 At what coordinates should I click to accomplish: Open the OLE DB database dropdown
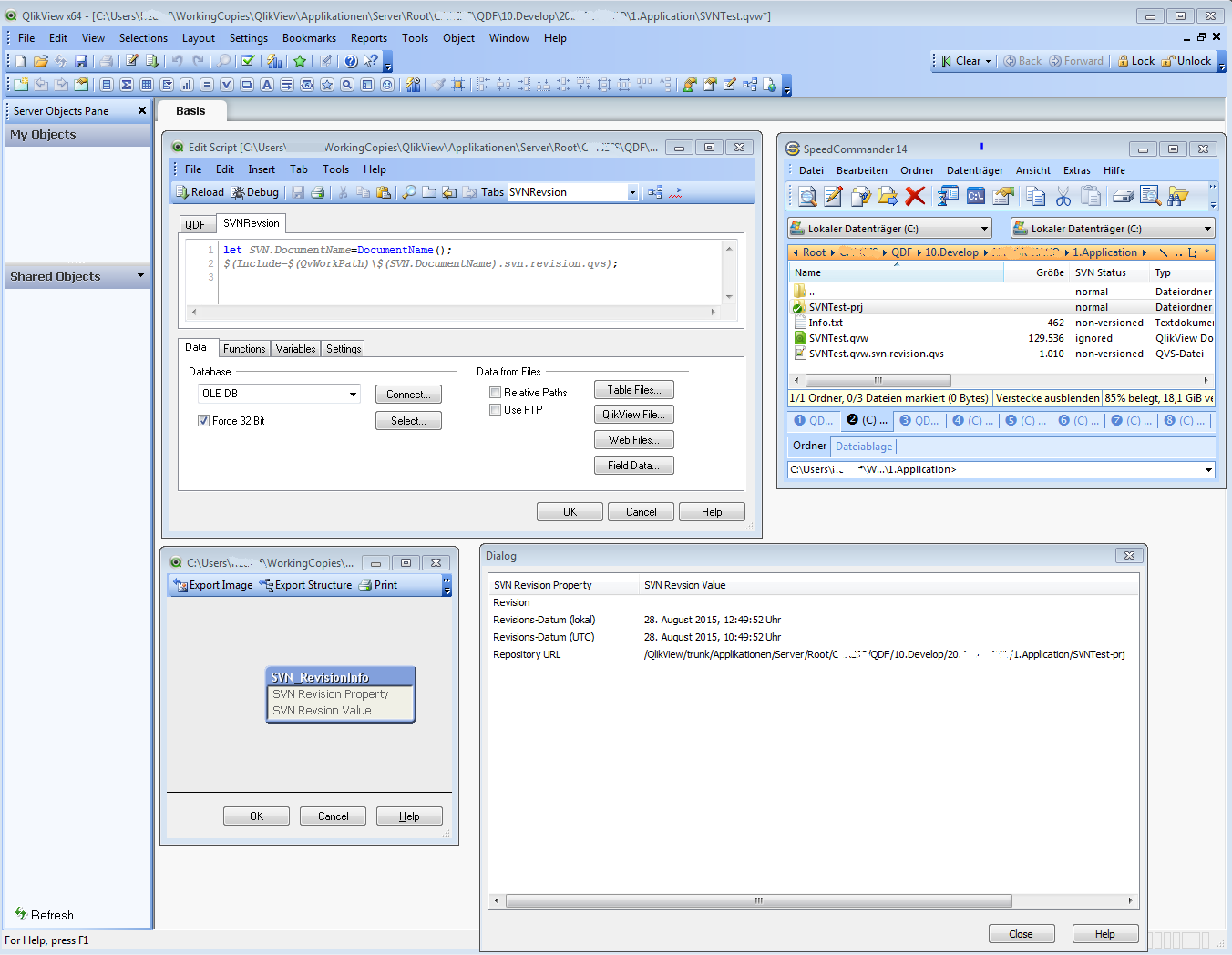pyautogui.click(x=353, y=394)
